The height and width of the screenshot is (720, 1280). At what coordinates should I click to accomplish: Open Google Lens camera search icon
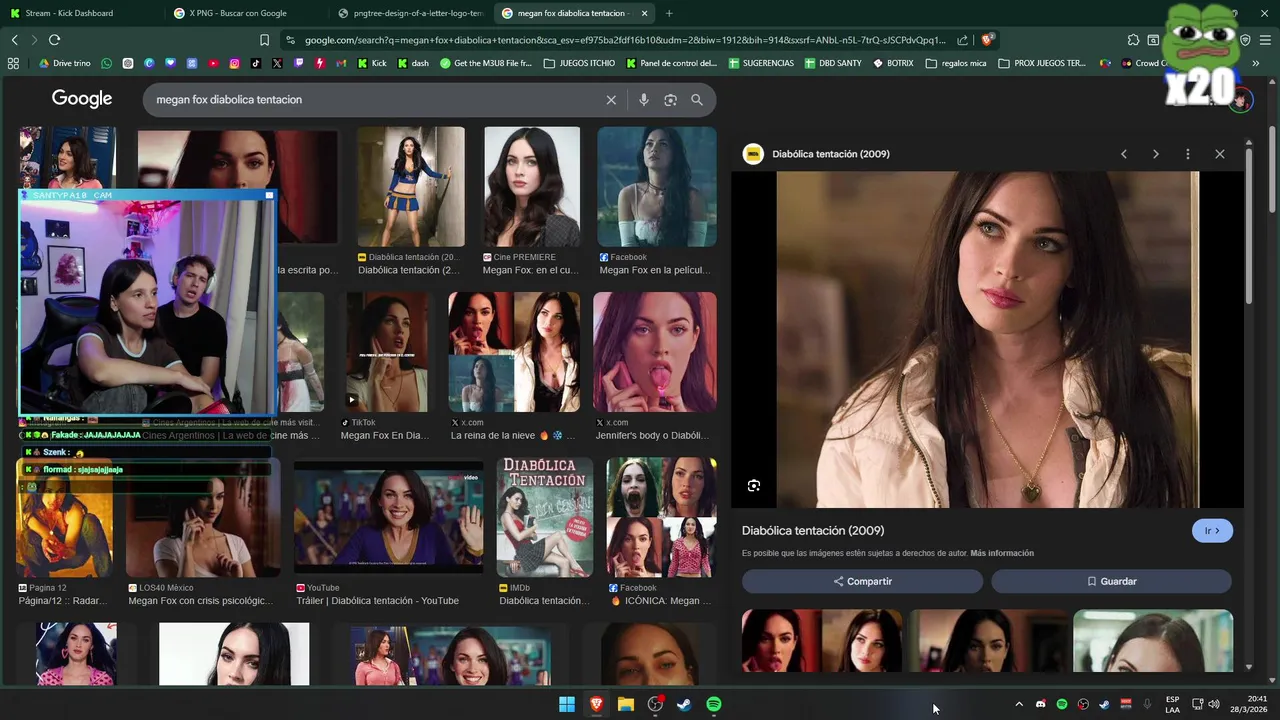(x=670, y=100)
